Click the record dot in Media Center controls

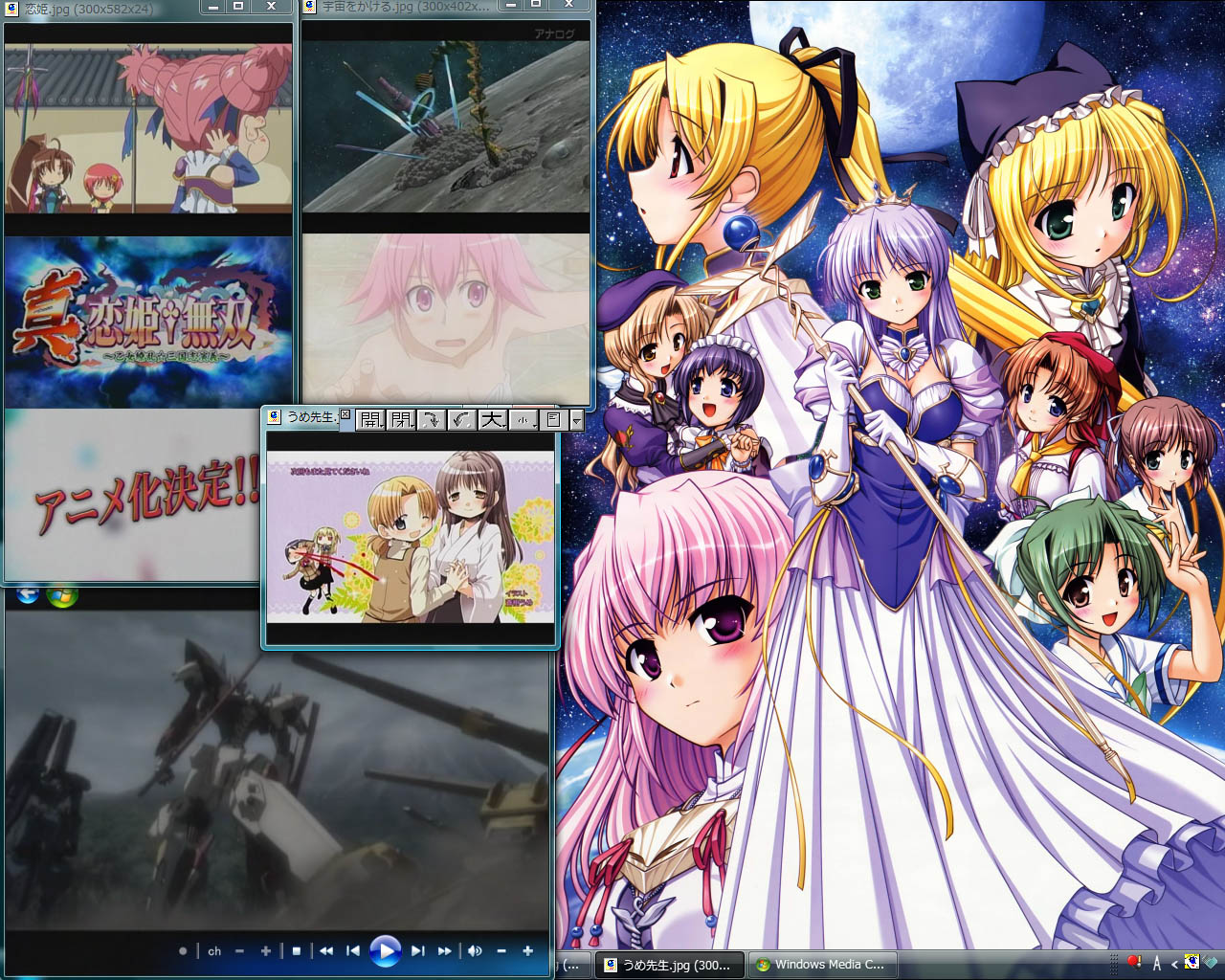pos(183,951)
